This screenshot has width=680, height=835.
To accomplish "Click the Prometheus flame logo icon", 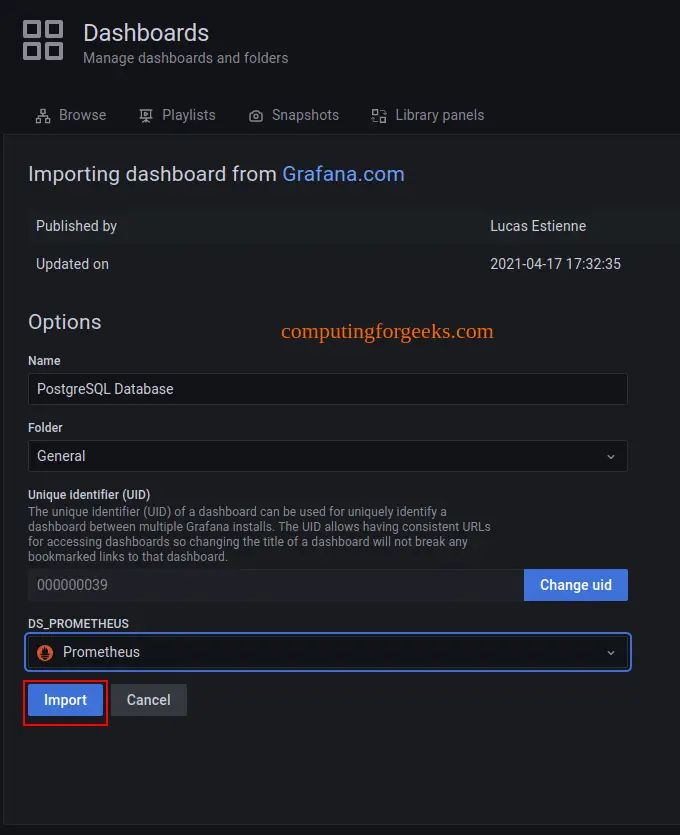I will pyautogui.click(x=45, y=652).
